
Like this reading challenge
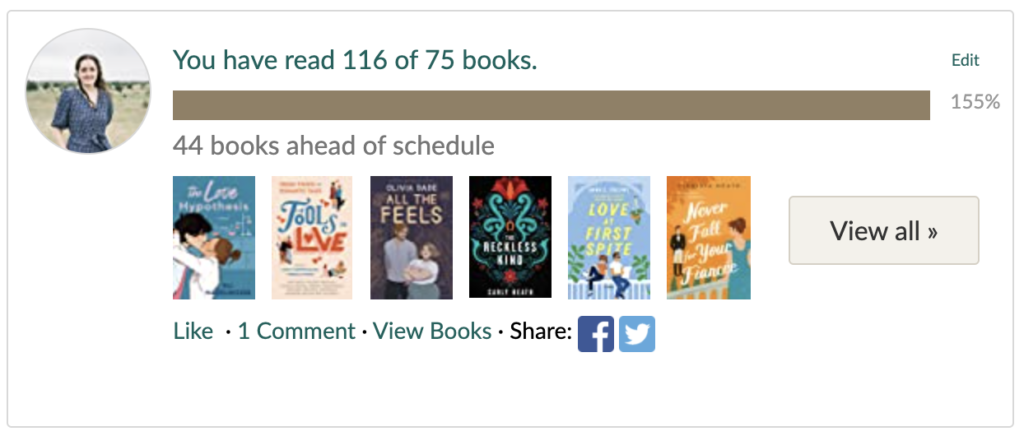click(x=193, y=331)
